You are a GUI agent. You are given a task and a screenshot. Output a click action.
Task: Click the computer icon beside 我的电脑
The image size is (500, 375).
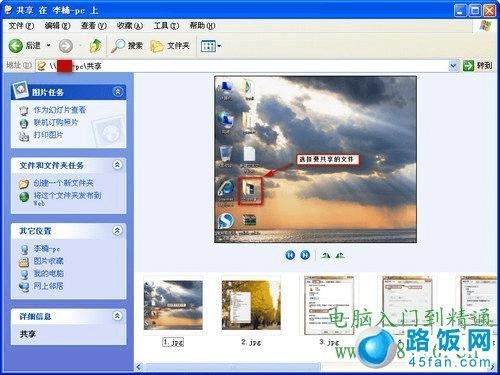tap(24, 274)
